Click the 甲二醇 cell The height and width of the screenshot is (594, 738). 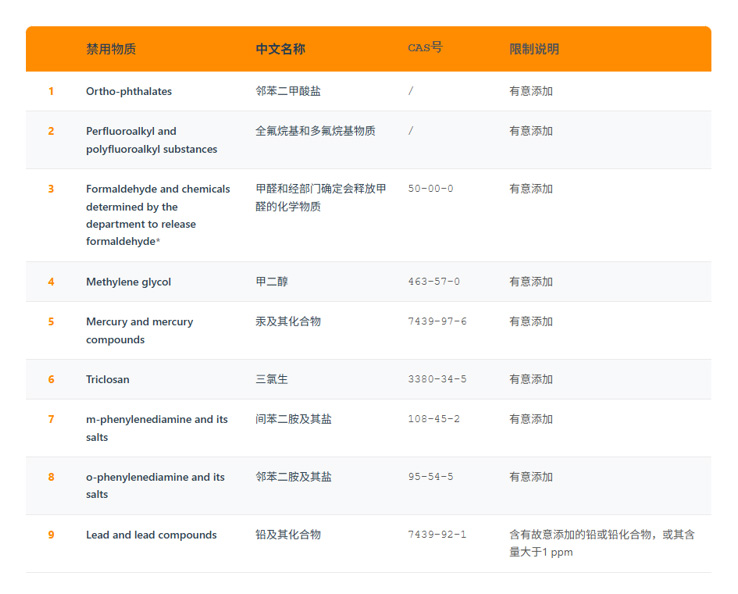272,281
